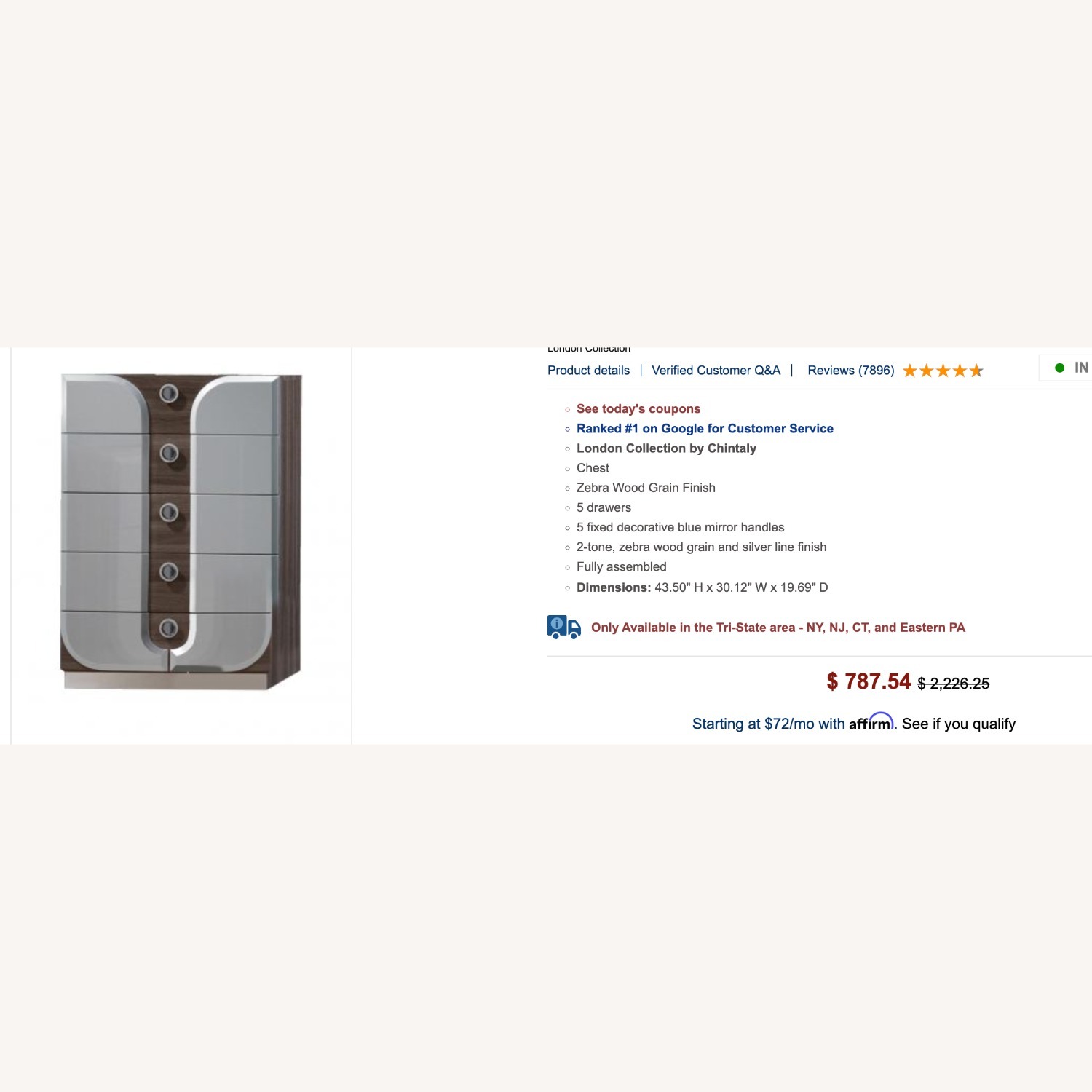Image resolution: width=1092 pixels, height=1092 pixels.
Task: Select London Collection by Chintaly text
Action: pos(666,448)
